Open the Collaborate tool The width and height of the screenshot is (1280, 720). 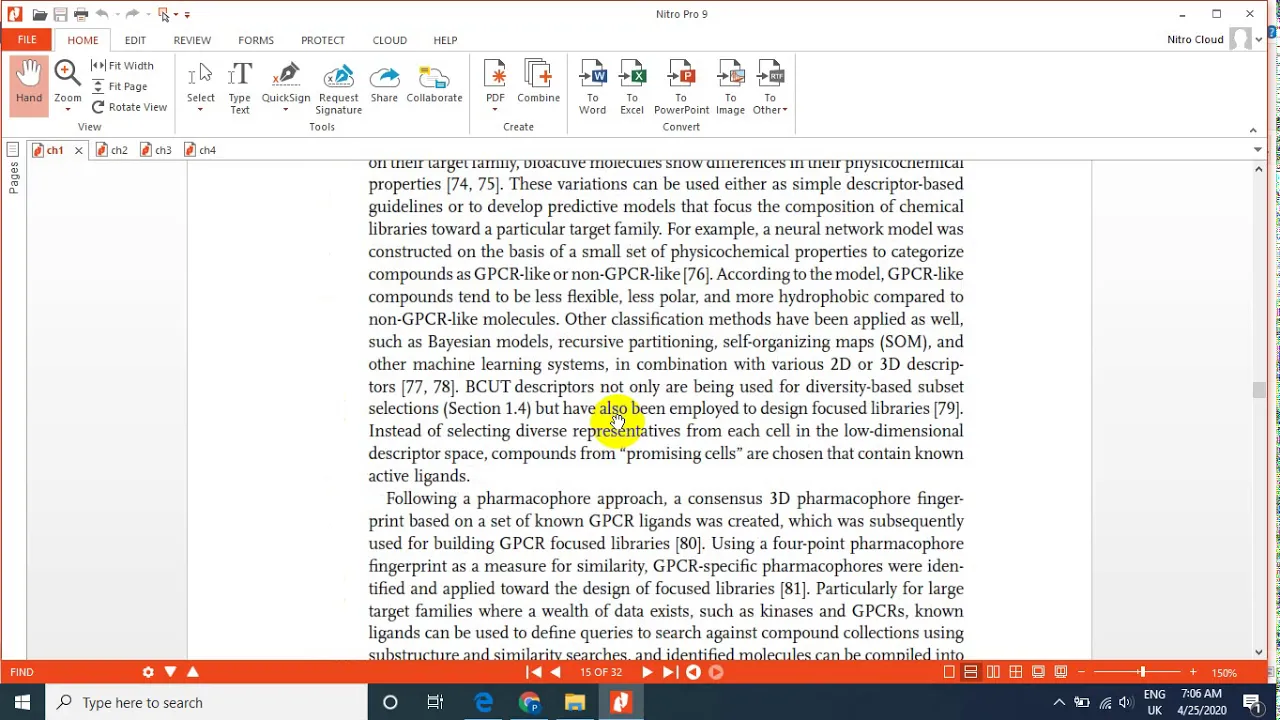click(x=434, y=82)
